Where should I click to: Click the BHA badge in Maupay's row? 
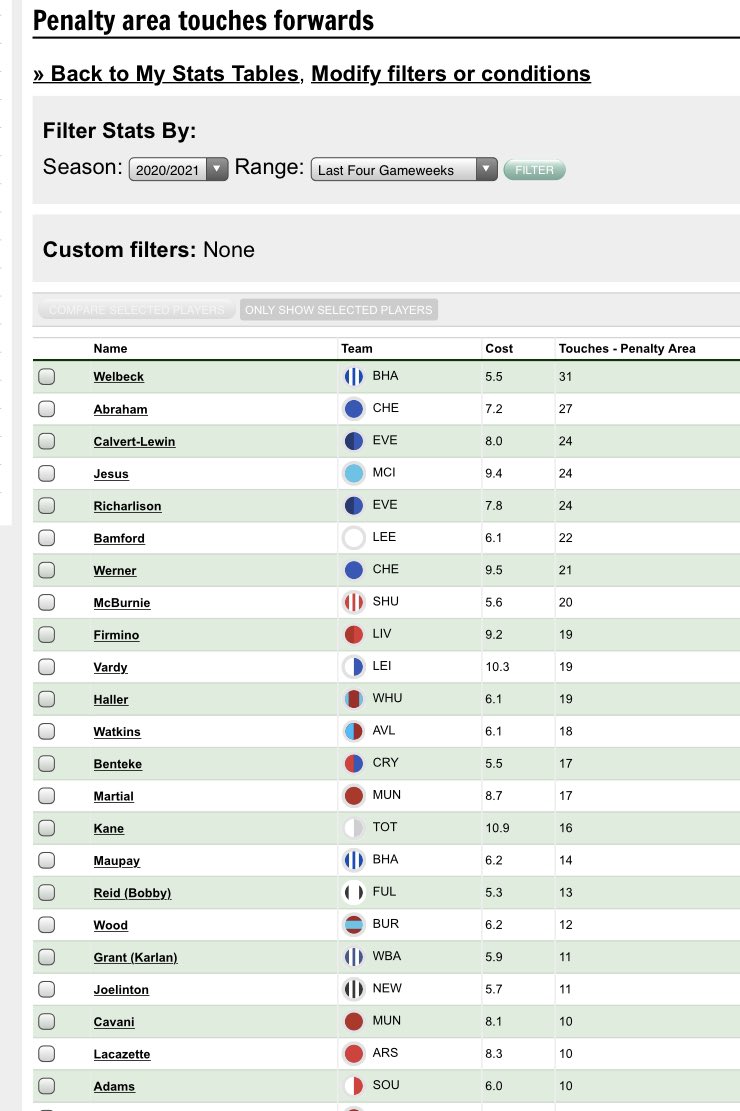[x=354, y=860]
